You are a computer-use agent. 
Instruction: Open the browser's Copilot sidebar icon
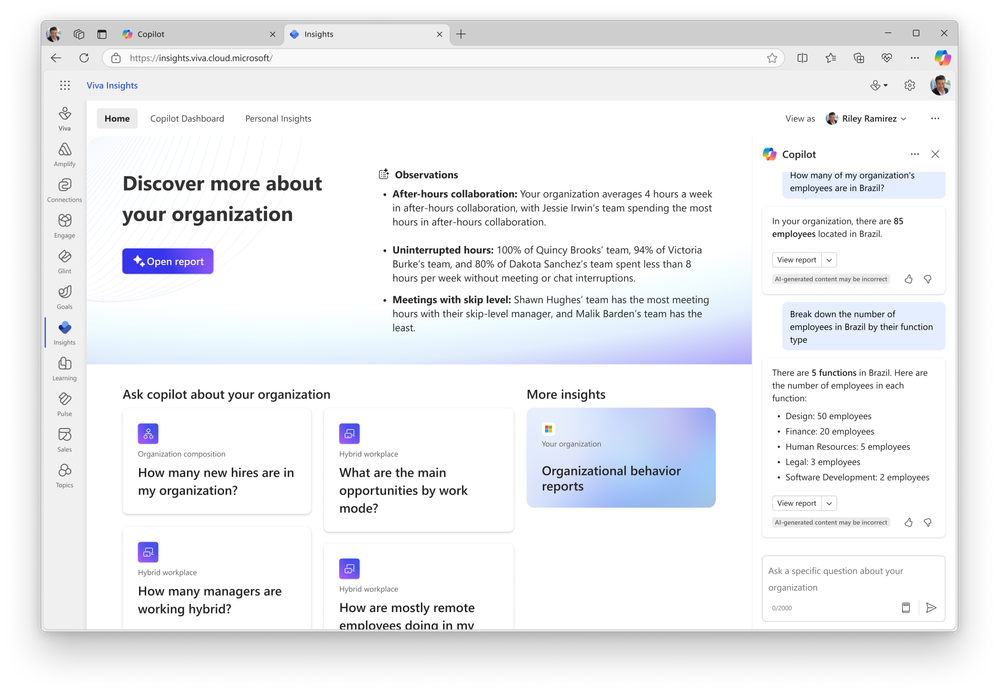[942, 58]
